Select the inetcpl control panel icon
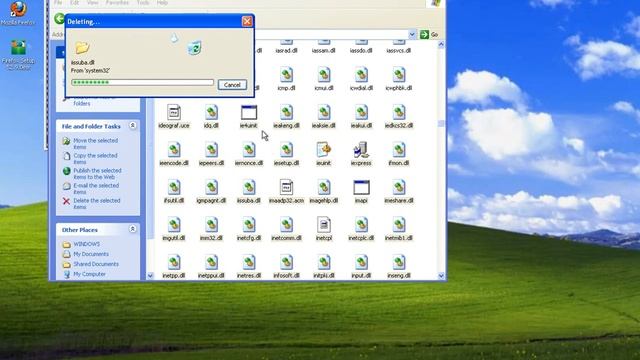The image size is (640, 360). pyautogui.click(x=324, y=224)
